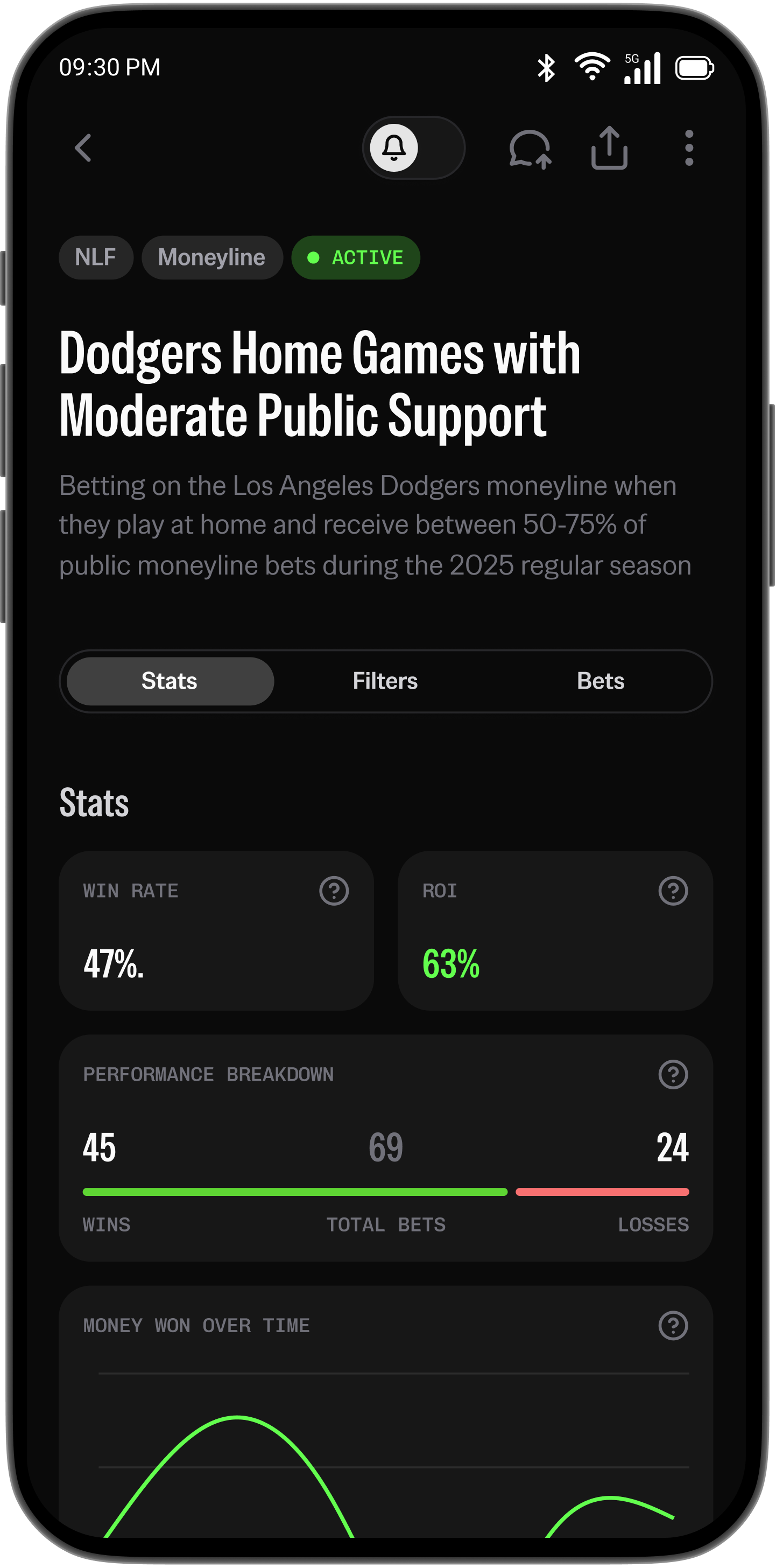Go back using the left chevron arrow

[83, 148]
